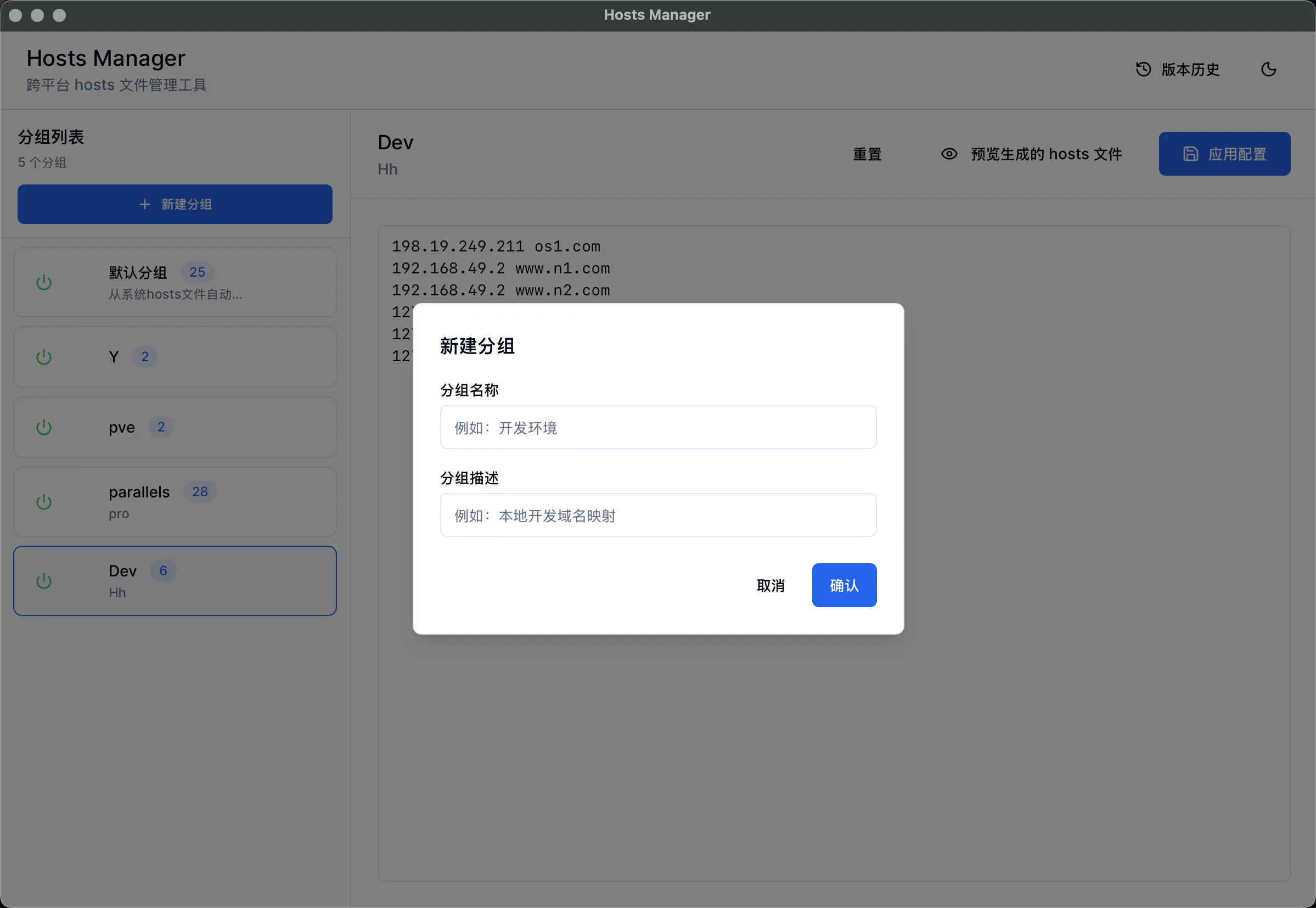1316x908 pixels.
Task: Click the 新建分组 button in sidebar
Action: (x=175, y=204)
